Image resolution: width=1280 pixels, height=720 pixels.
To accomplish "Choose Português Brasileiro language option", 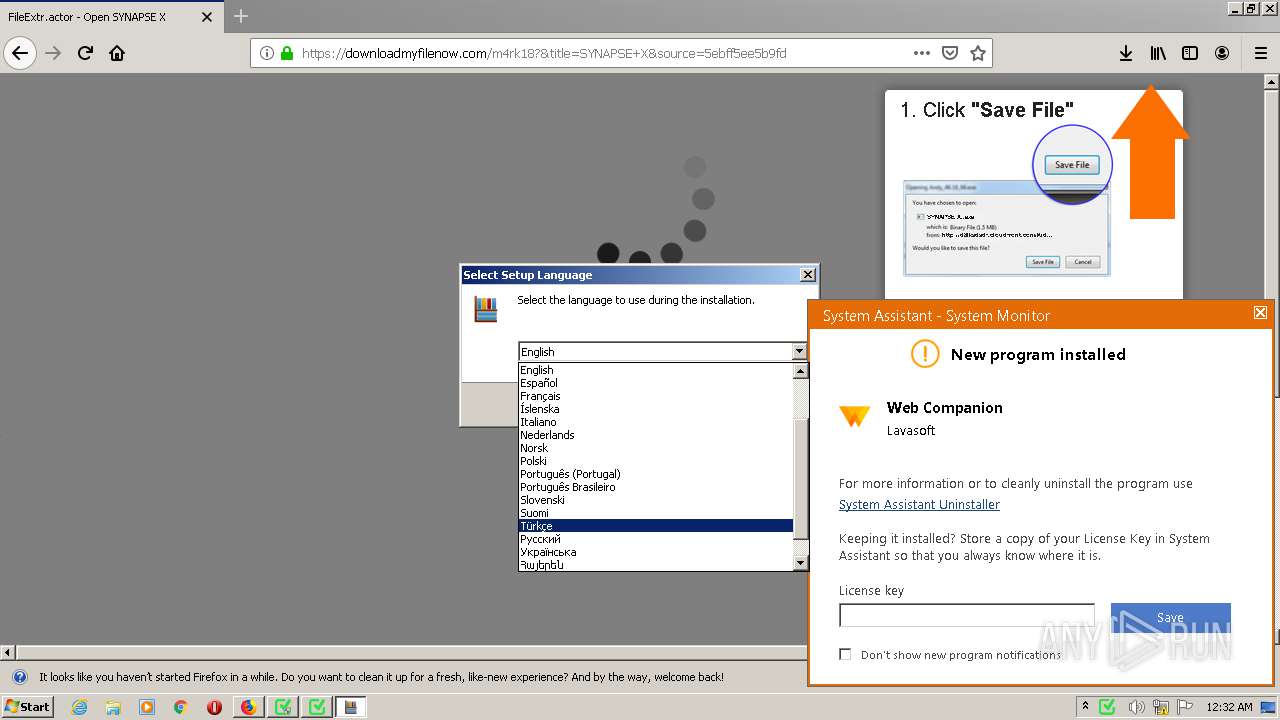I will click(x=655, y=487).
